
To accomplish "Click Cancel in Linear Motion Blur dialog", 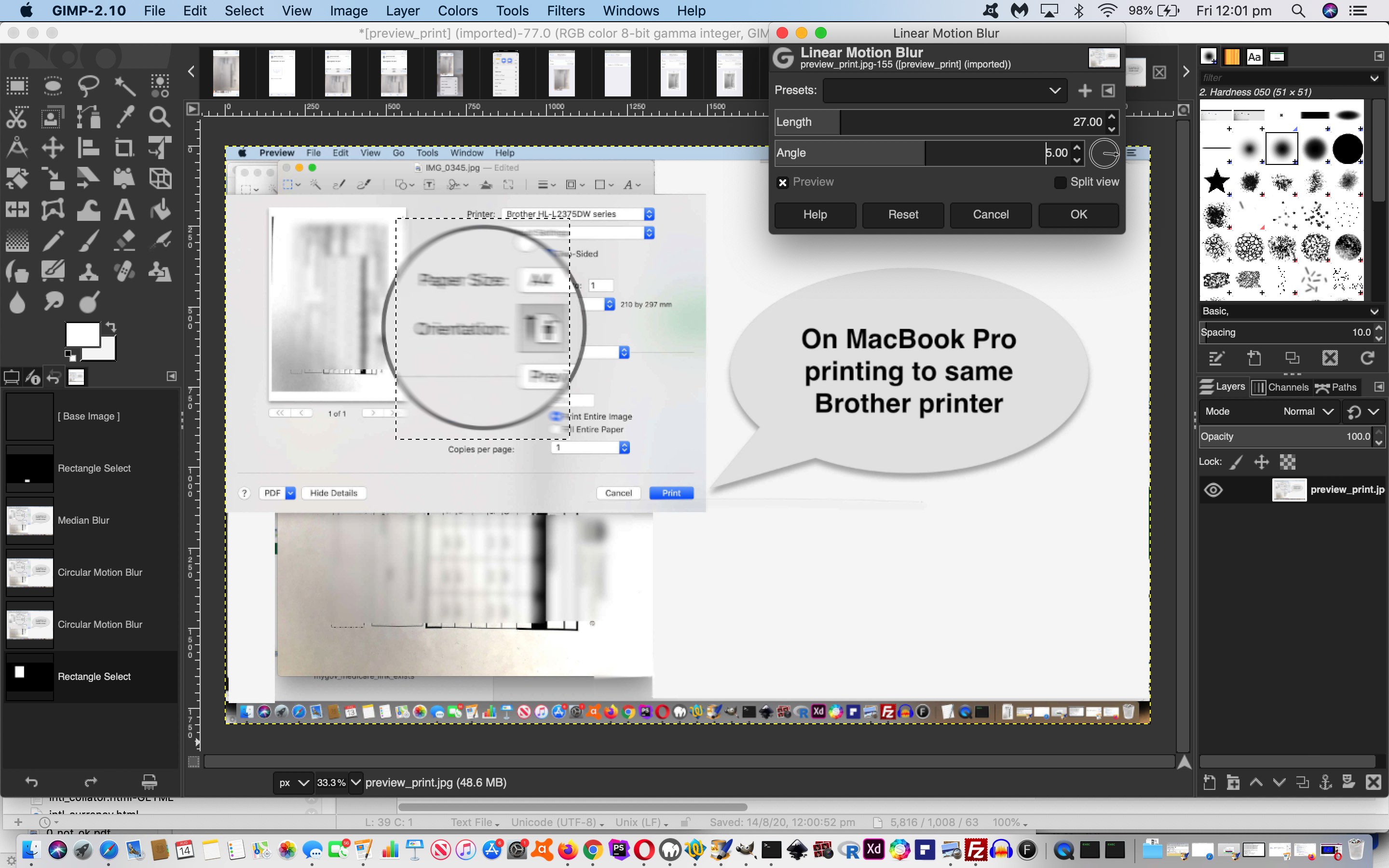I will point(991,215).
